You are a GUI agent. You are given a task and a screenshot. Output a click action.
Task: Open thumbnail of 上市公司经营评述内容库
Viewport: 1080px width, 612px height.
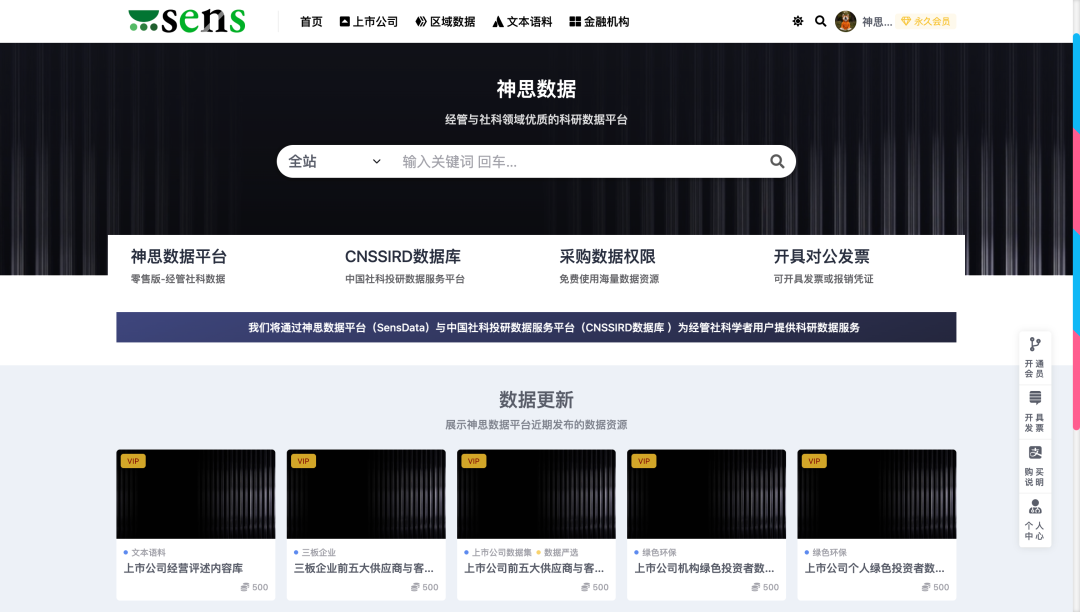(196, 494)
